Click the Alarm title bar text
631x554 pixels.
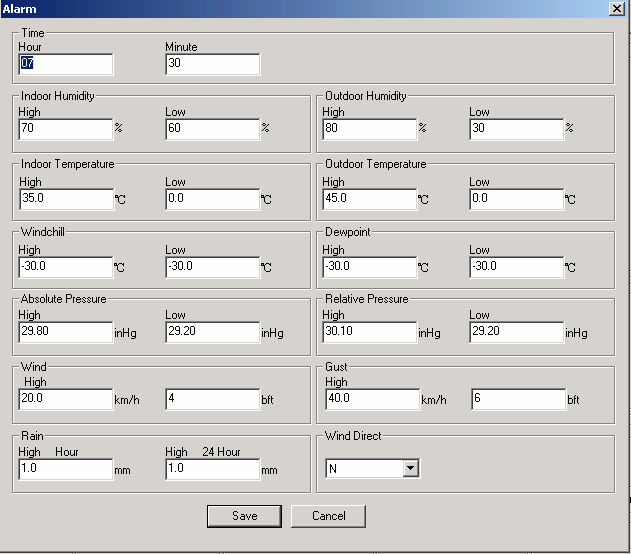[x=19, y=9]
